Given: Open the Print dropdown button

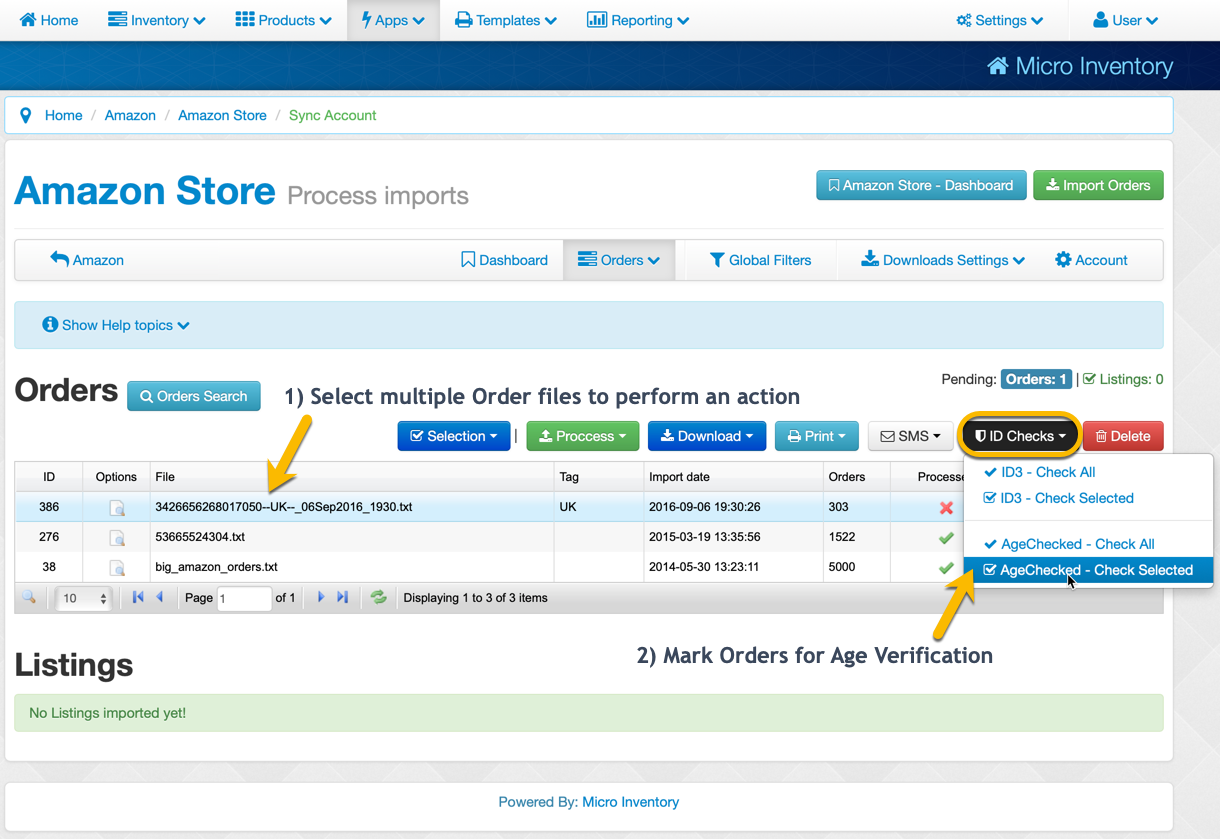Looking at the screenshot, I should [x=817, y=436].
